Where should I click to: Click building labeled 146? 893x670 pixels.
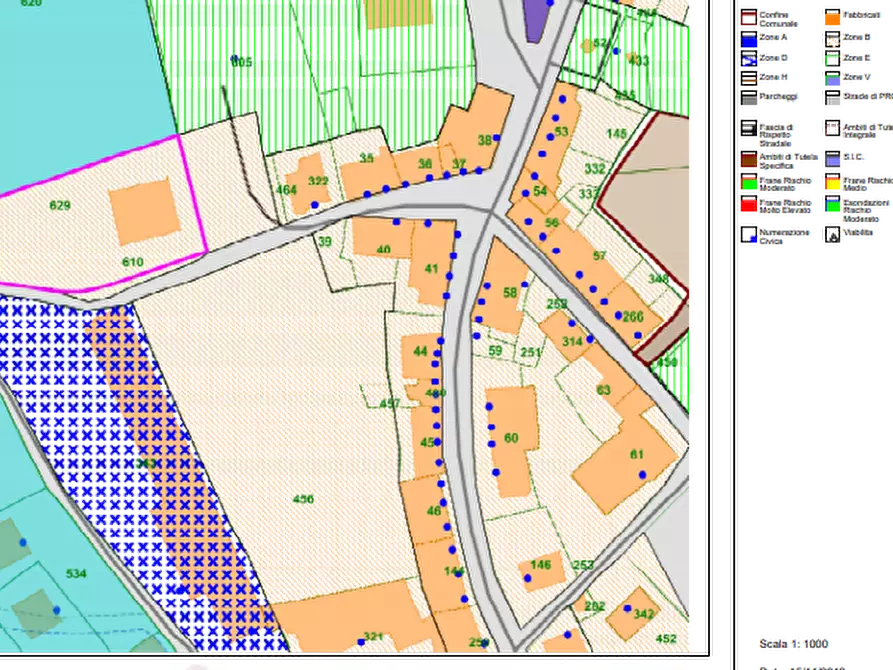540,565
